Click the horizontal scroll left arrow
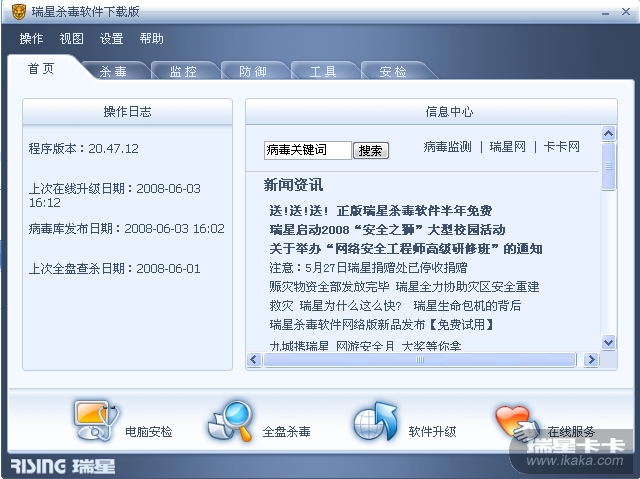The width and height of the screenshot is (640, 479). pyautogui.click(x=254, y=359)
